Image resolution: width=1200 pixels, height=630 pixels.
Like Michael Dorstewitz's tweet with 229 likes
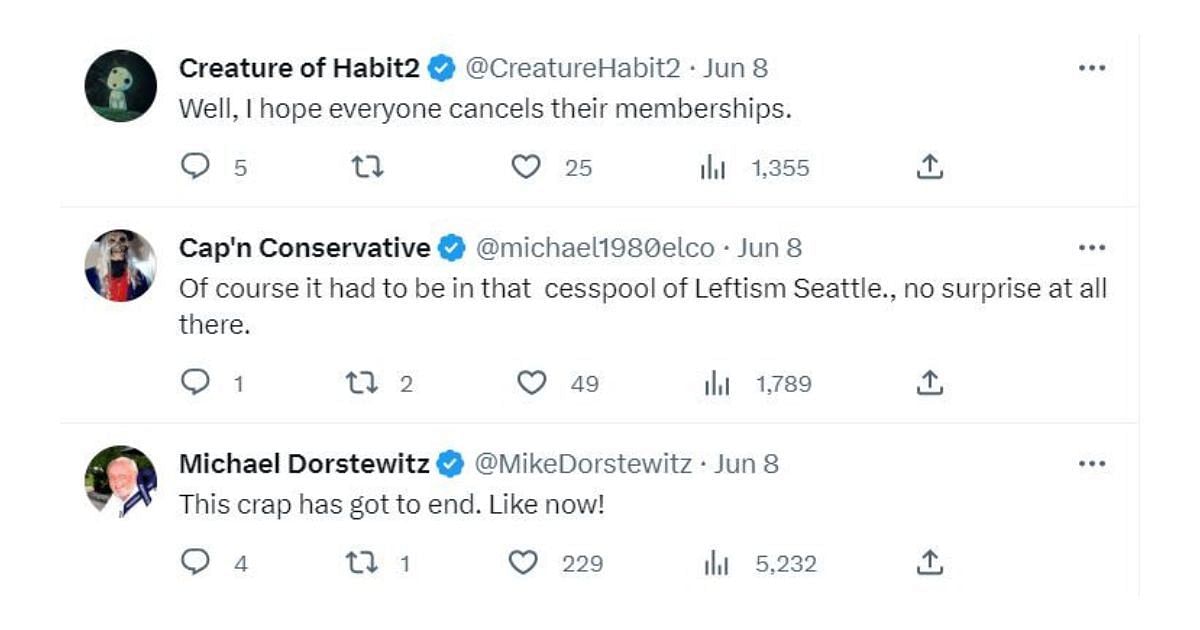pos(524,563)
